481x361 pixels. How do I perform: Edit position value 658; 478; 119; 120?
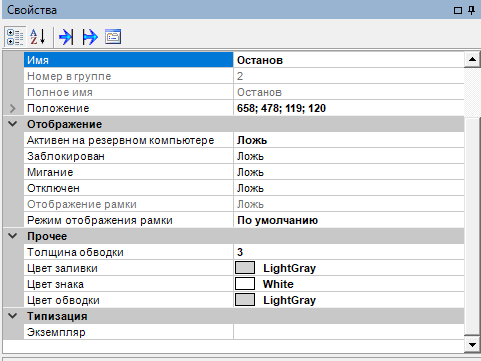(x=349, y=108)
